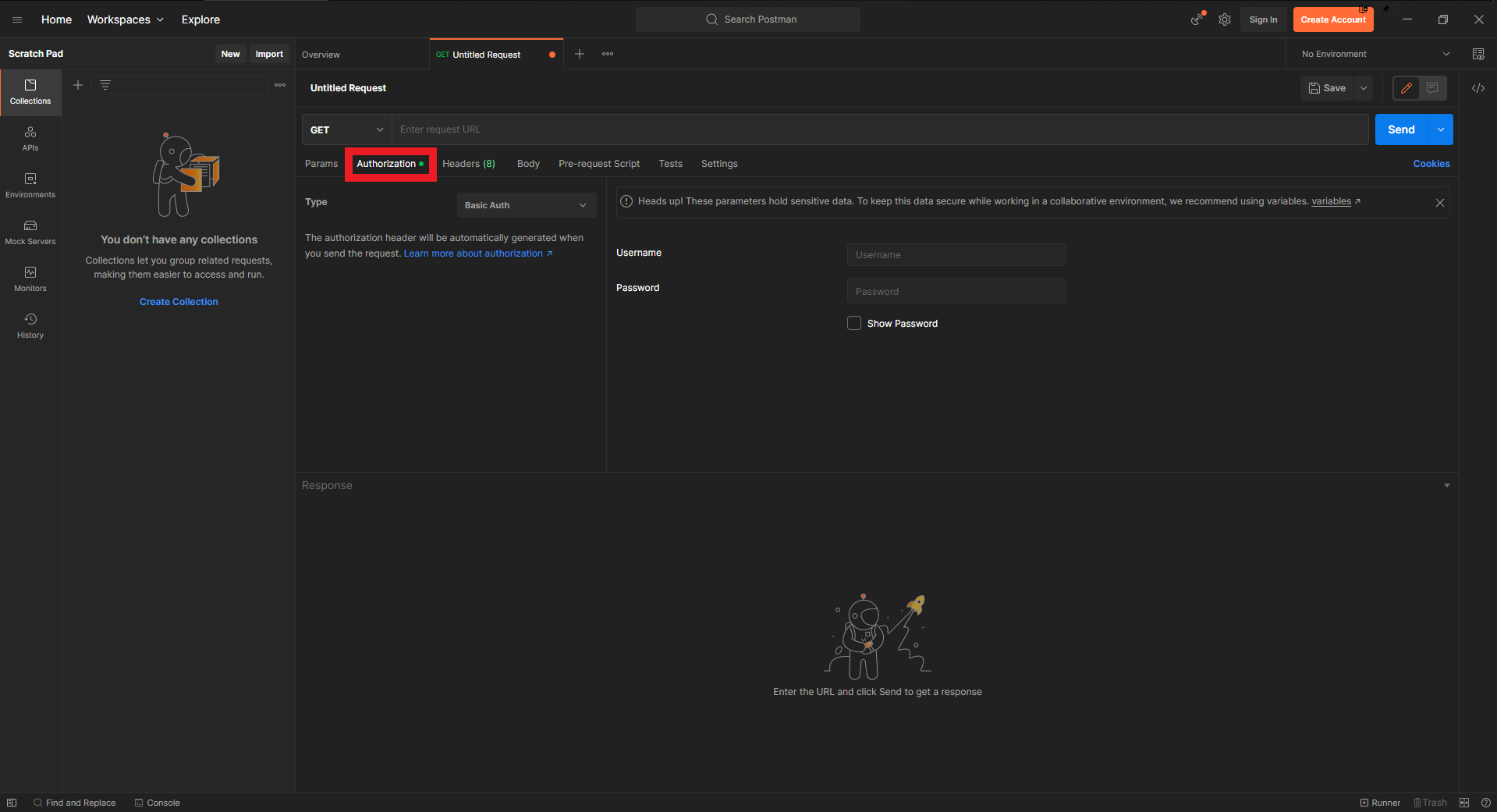Screen dimensions: 1497x812
Task: Switch to the Headers tab
Action: (x=468, y=164)
